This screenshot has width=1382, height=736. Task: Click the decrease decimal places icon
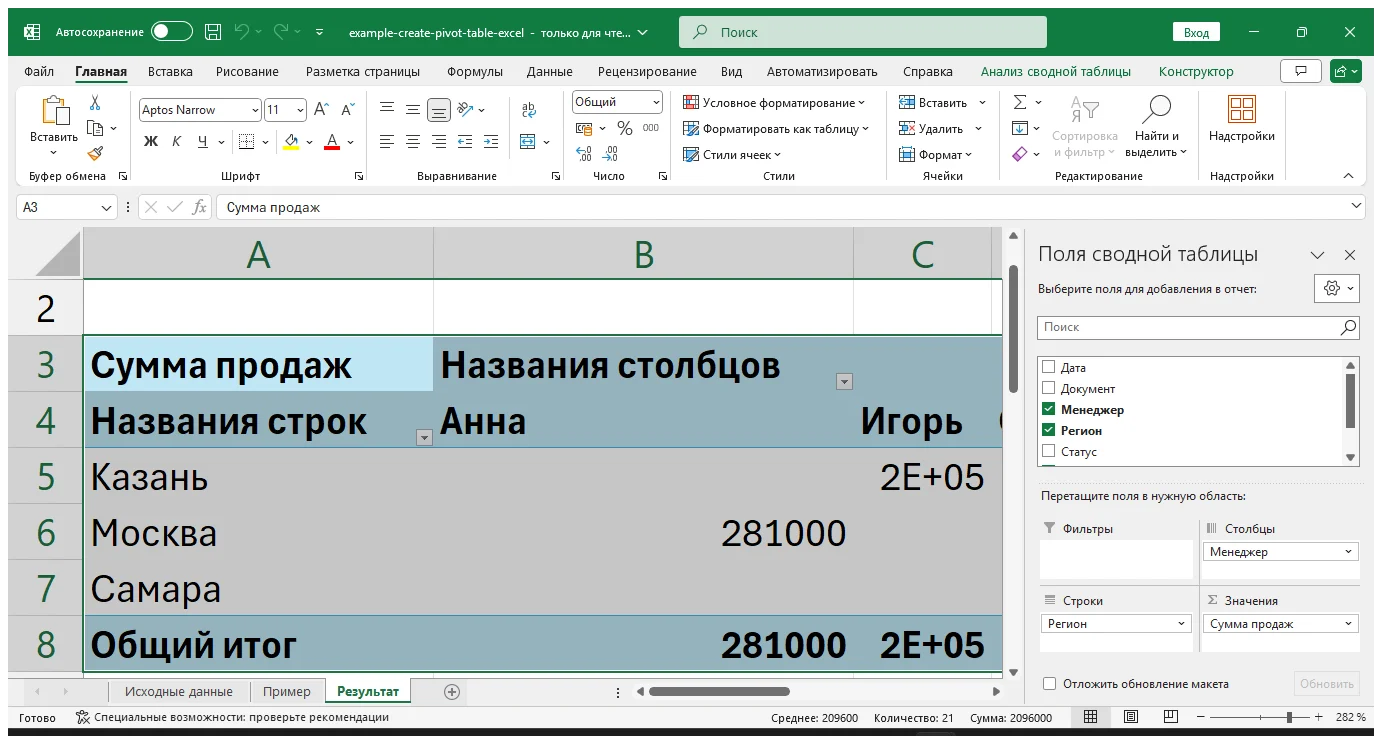[611, 154]
